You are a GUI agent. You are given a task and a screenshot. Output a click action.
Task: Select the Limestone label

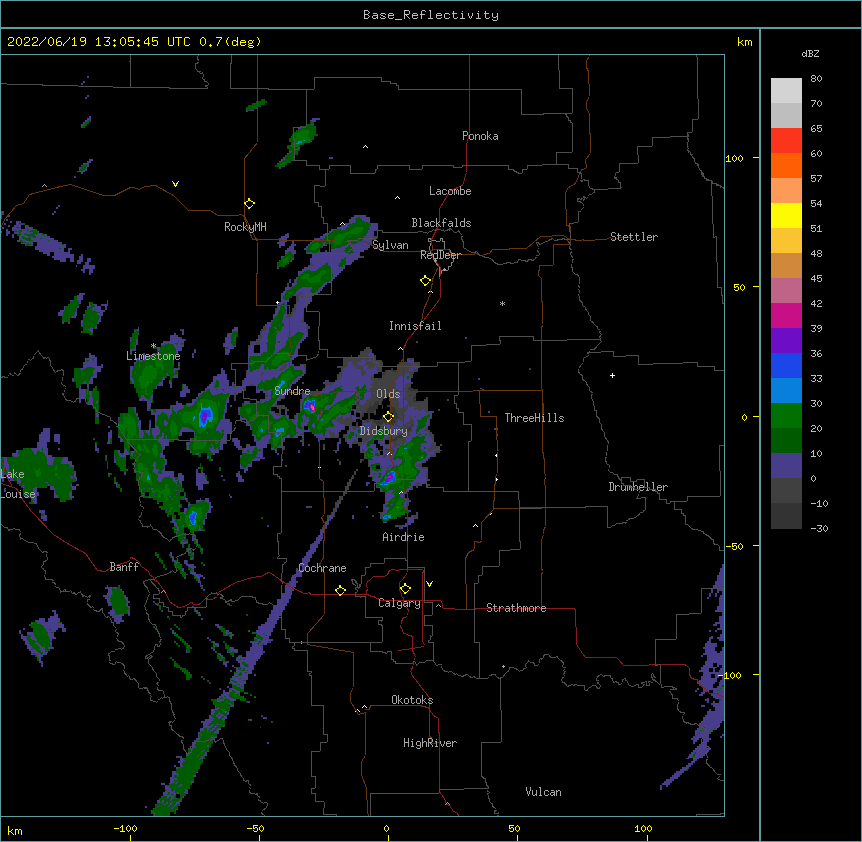click(153, 356)
